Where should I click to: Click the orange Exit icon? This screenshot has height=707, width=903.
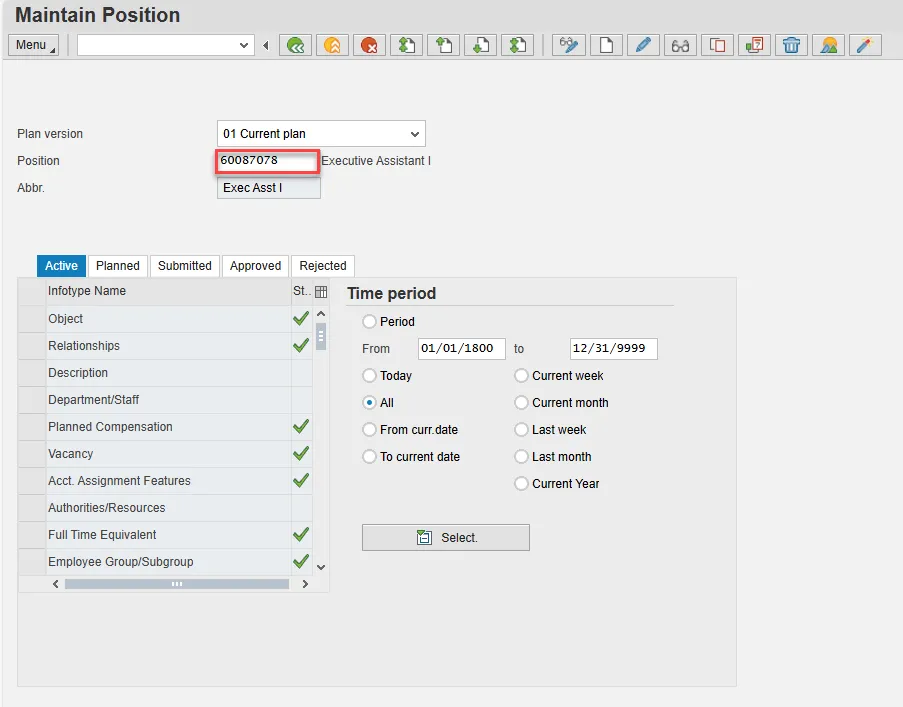[x=333, y=45]
